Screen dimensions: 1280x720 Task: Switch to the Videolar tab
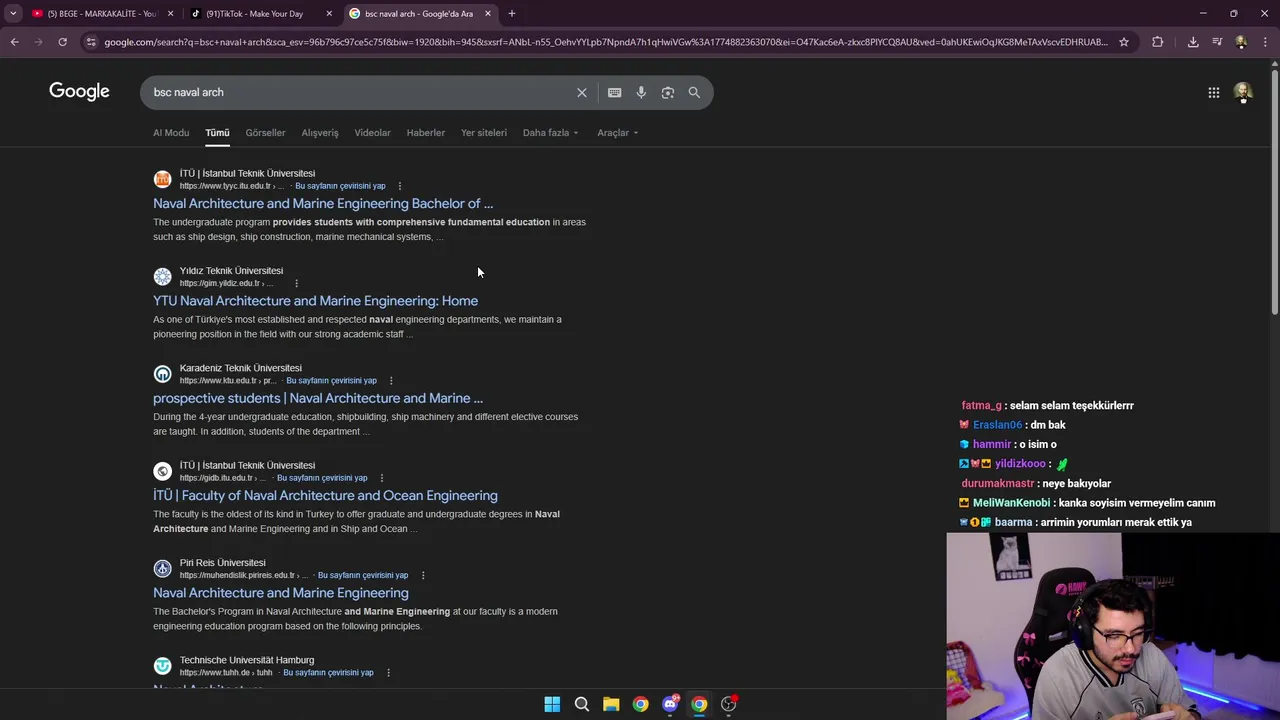click(x=372, y=133)
